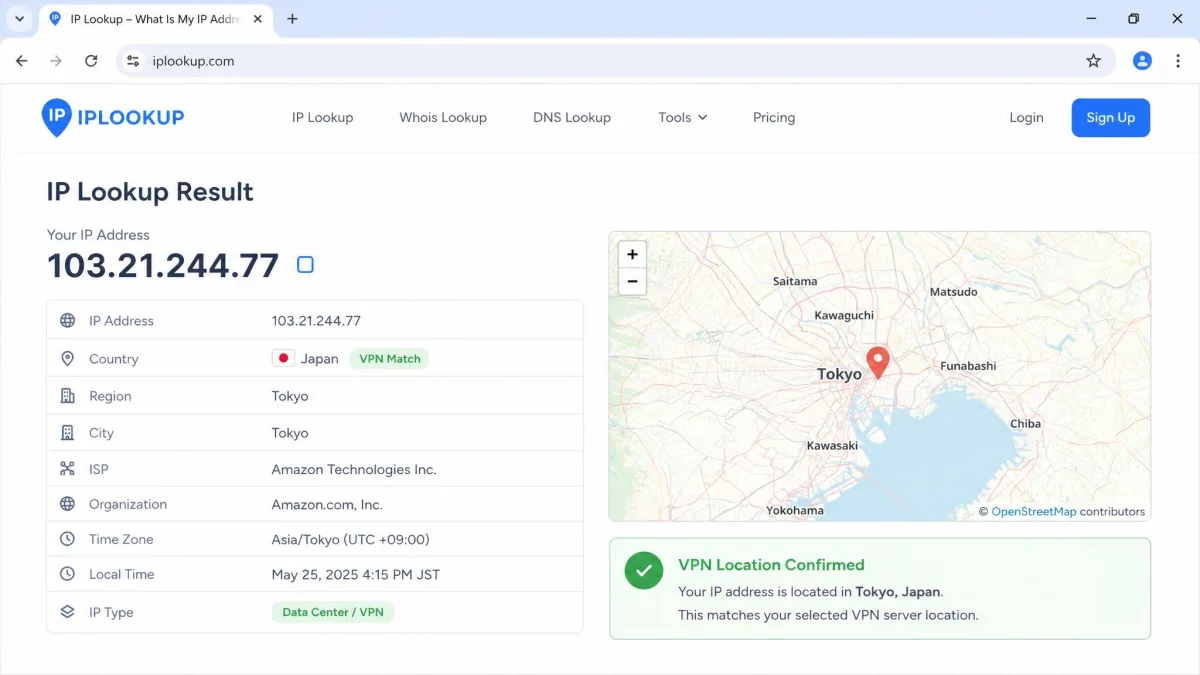
Task: Click the Kawasaki label on the map
Action: [x=832, y=446]
